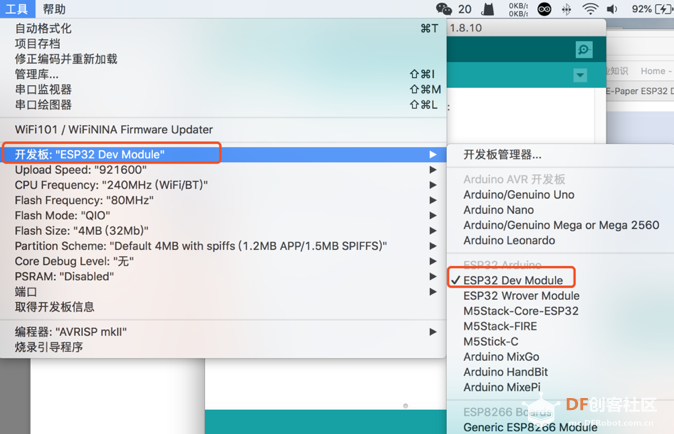Screen dimensions: 674x434
Task: Click the Bluetooth icon in the menu bar
Action: (x=567, y=9)
